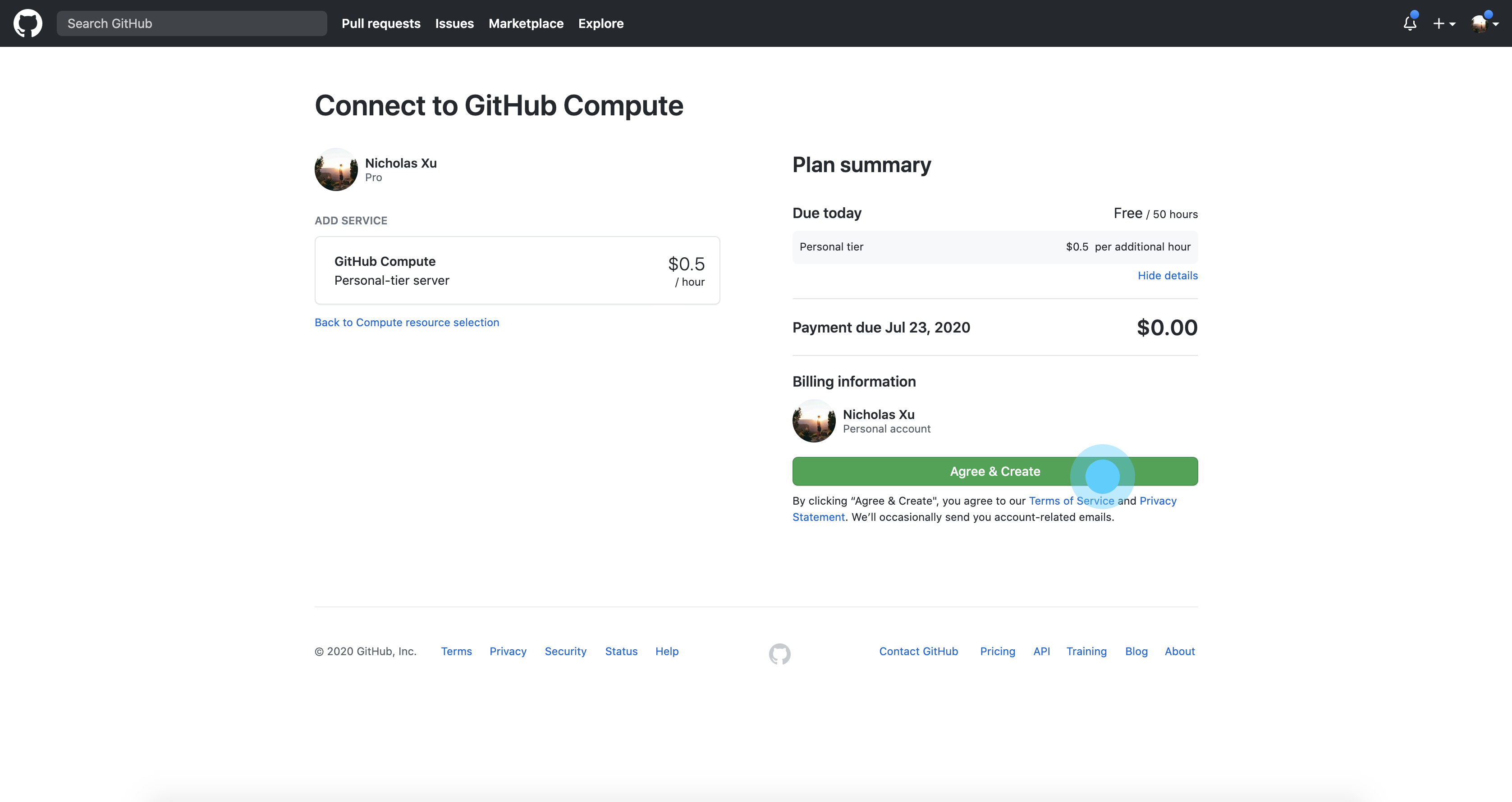The height and width of the screenshot is (802, 1512).
Task: Focus the Search GitHub field
Action: pos(191,23)
